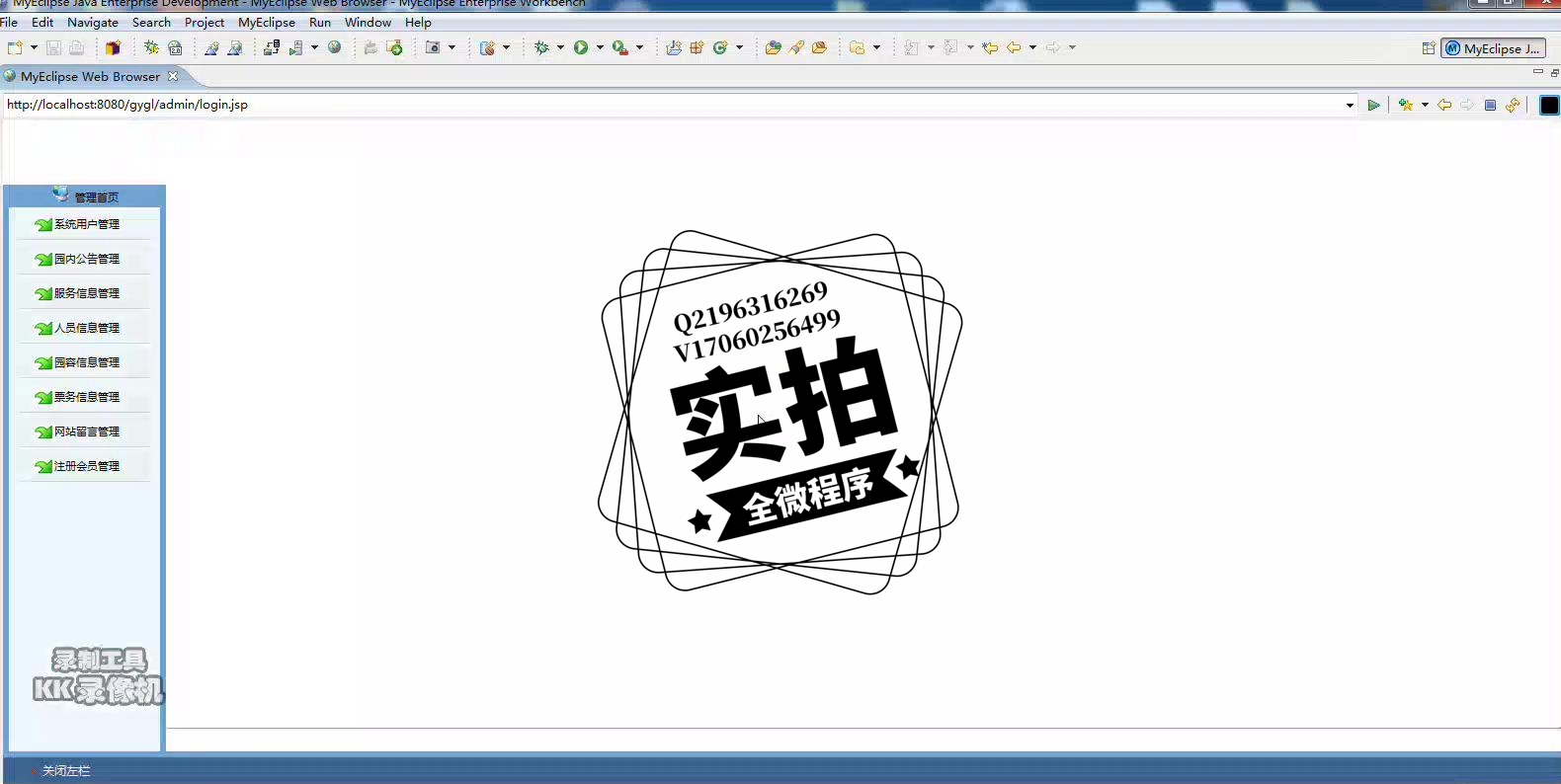Viewport: 1561px width, 784px height.
Task: Click the last edit location icon
Action: (x=990, y=47)
